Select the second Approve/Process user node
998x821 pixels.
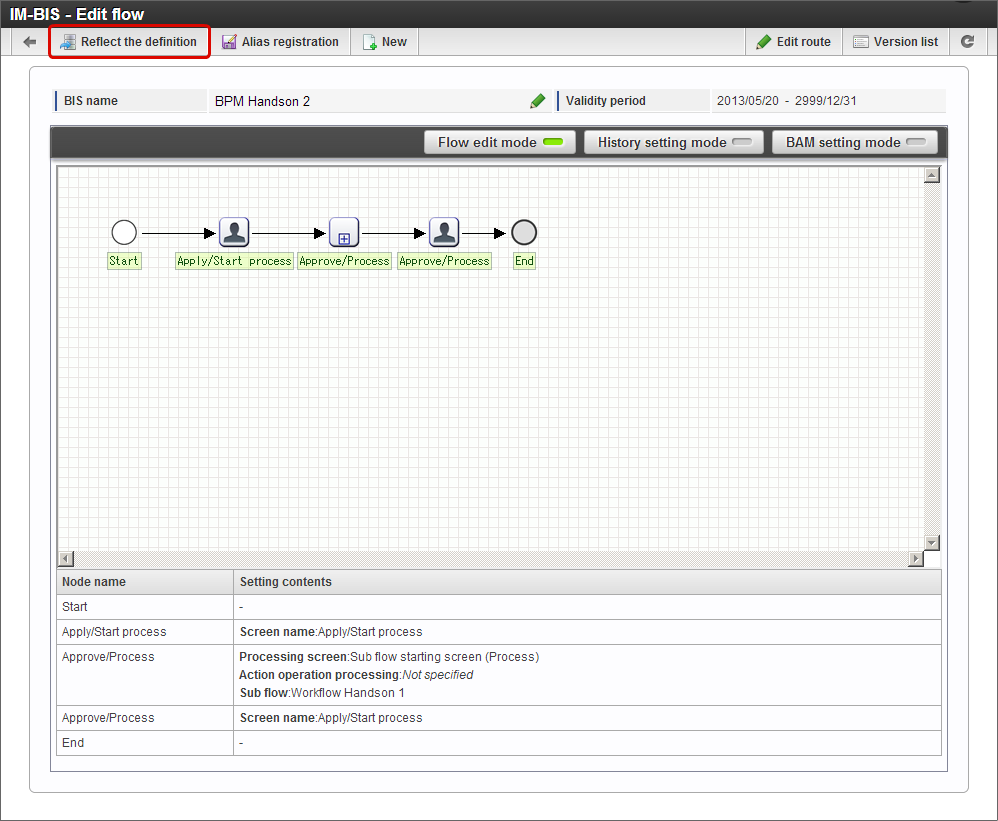444,232
